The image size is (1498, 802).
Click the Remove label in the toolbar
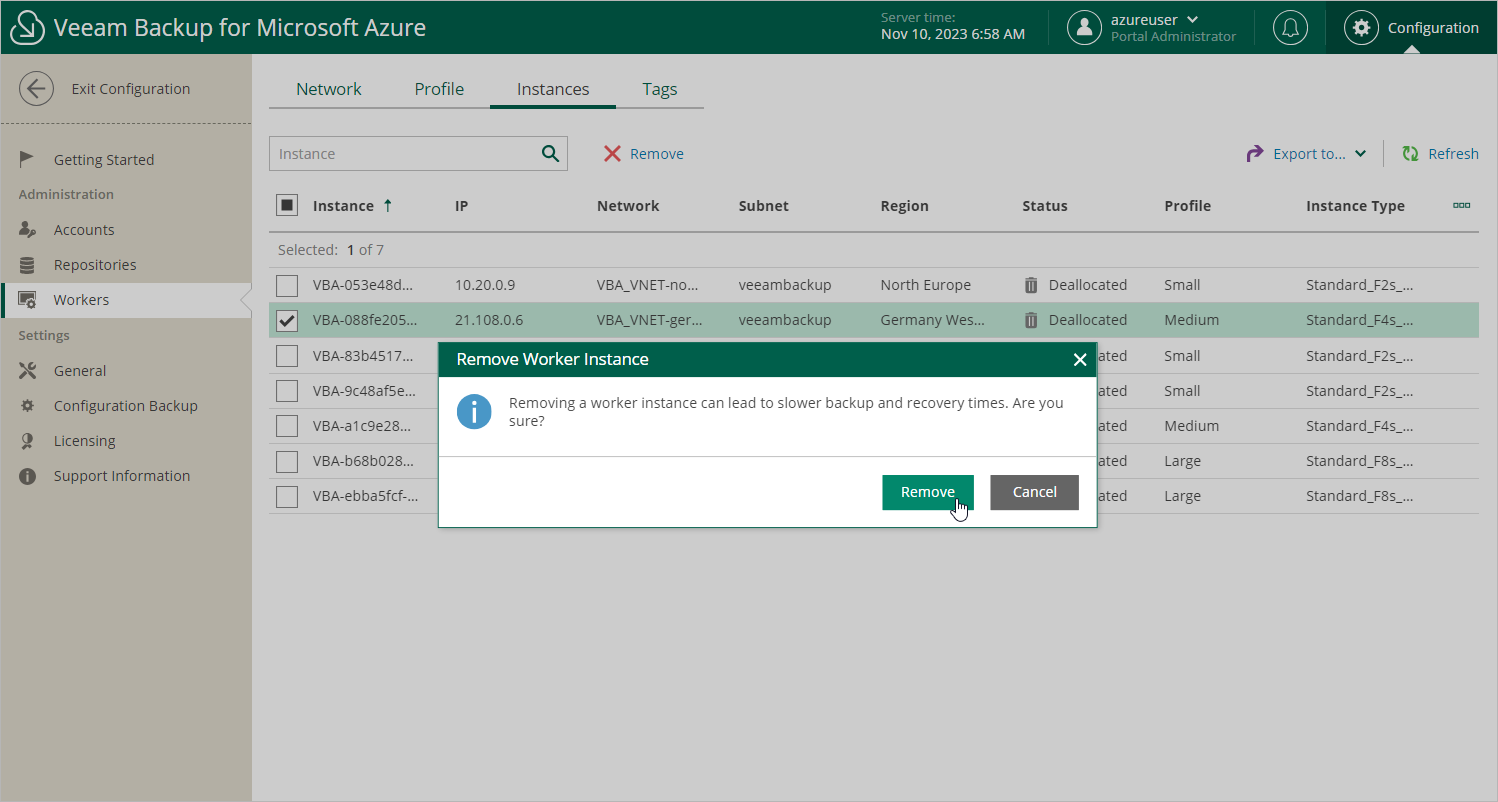point(657,154)
